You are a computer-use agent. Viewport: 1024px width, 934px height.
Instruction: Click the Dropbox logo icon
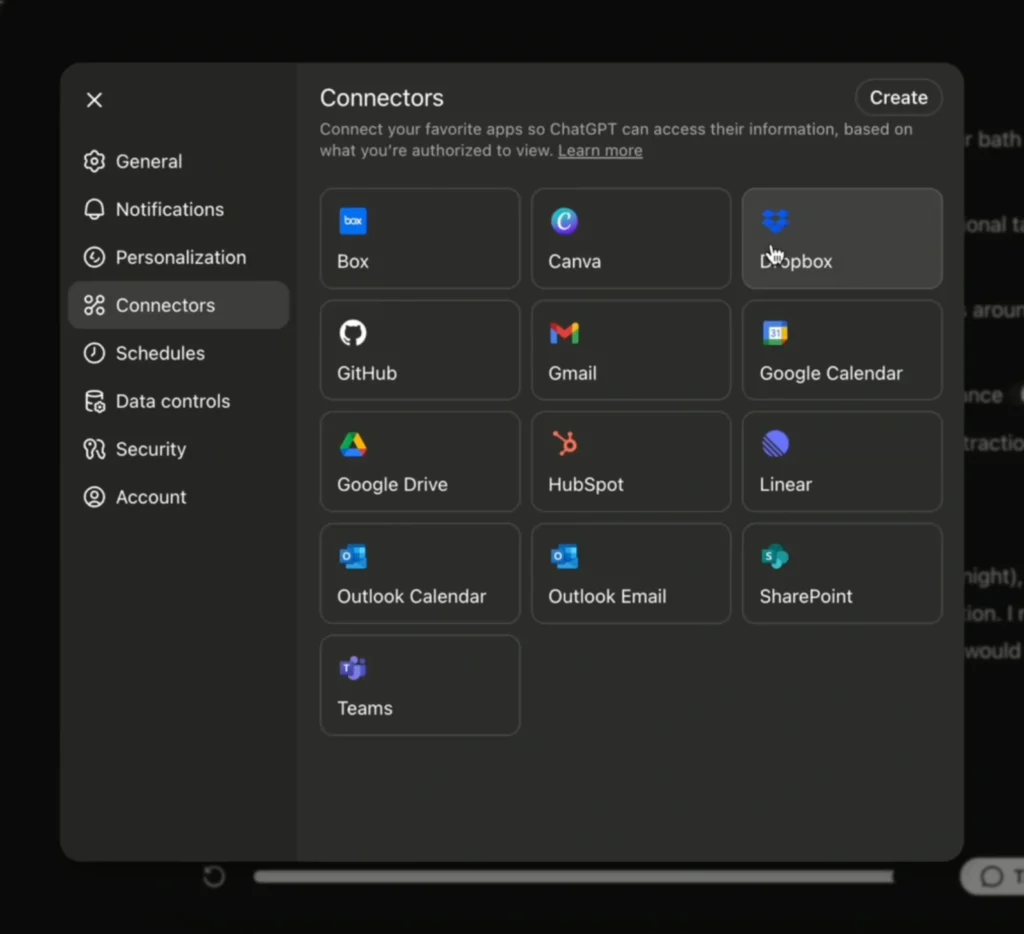coord(775,221)
